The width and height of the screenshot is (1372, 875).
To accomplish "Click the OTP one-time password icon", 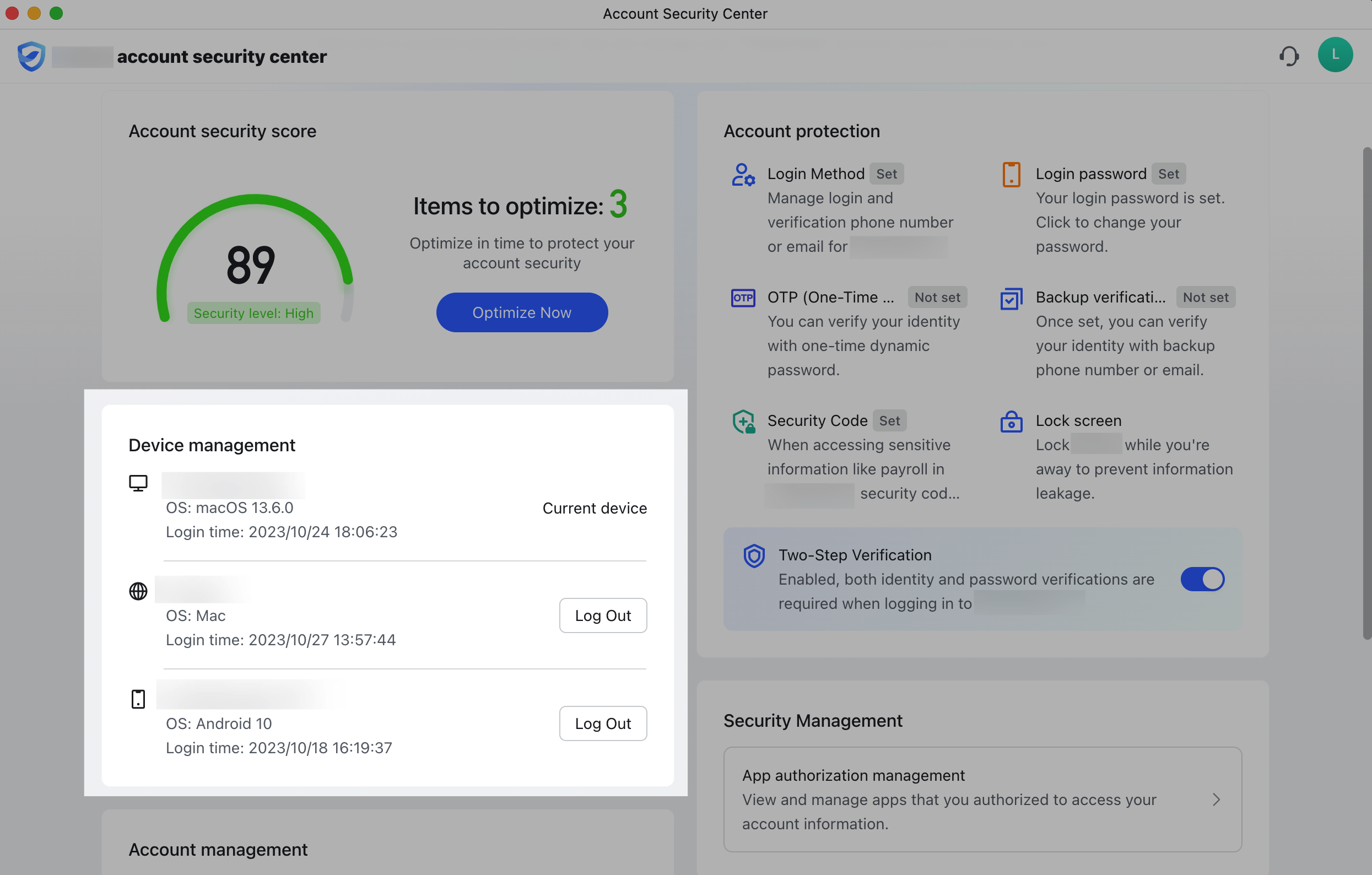I will point(743,298).
